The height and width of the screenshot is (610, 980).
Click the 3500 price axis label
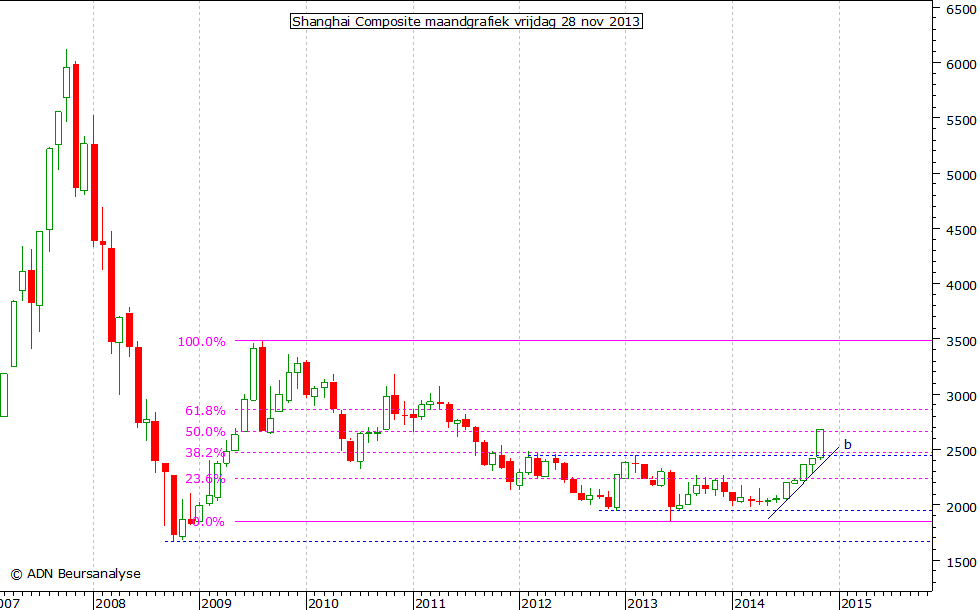961,341
